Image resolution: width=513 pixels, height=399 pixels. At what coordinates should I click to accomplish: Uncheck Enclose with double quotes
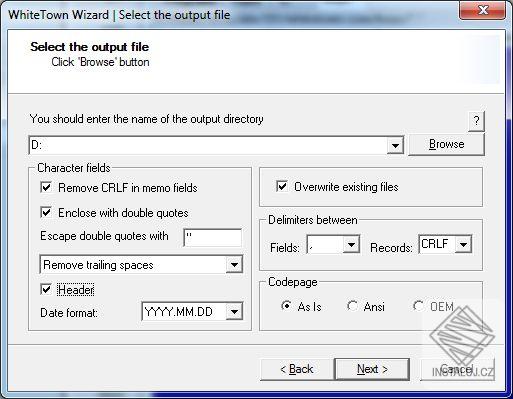tap(46, 212)
